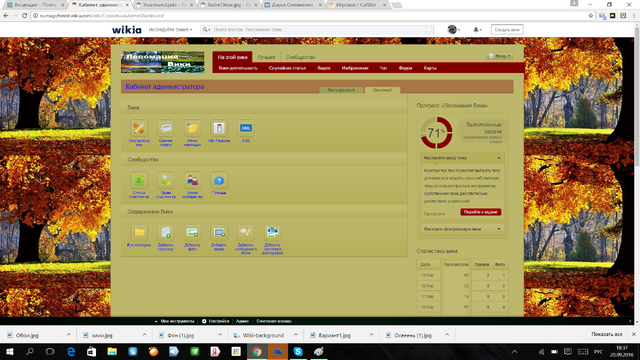Expand the Исследуйте вики dropdown

pyautogui.click(x=170, y=29)
